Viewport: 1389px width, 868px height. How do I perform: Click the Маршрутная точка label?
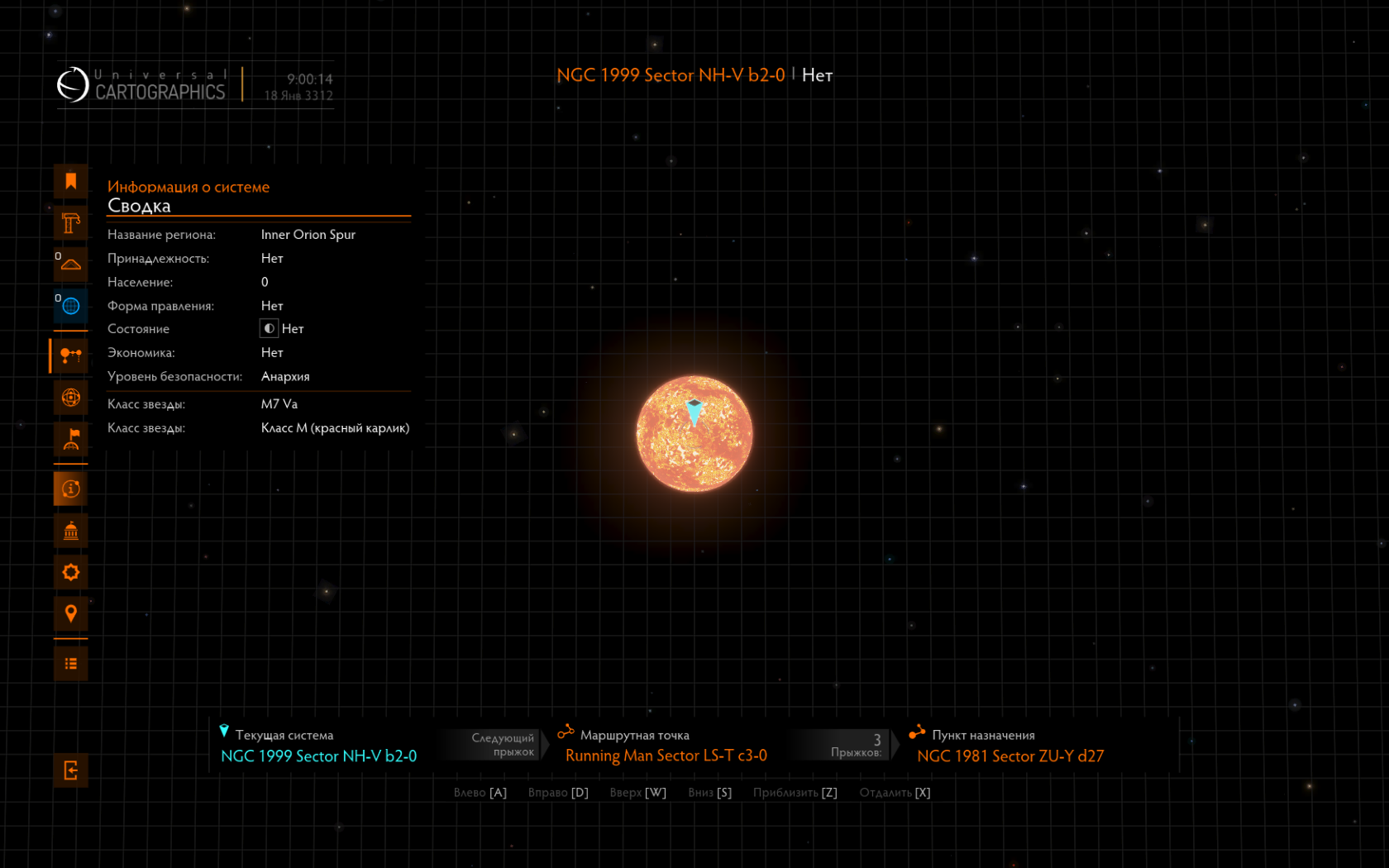[x=635, y=735]
